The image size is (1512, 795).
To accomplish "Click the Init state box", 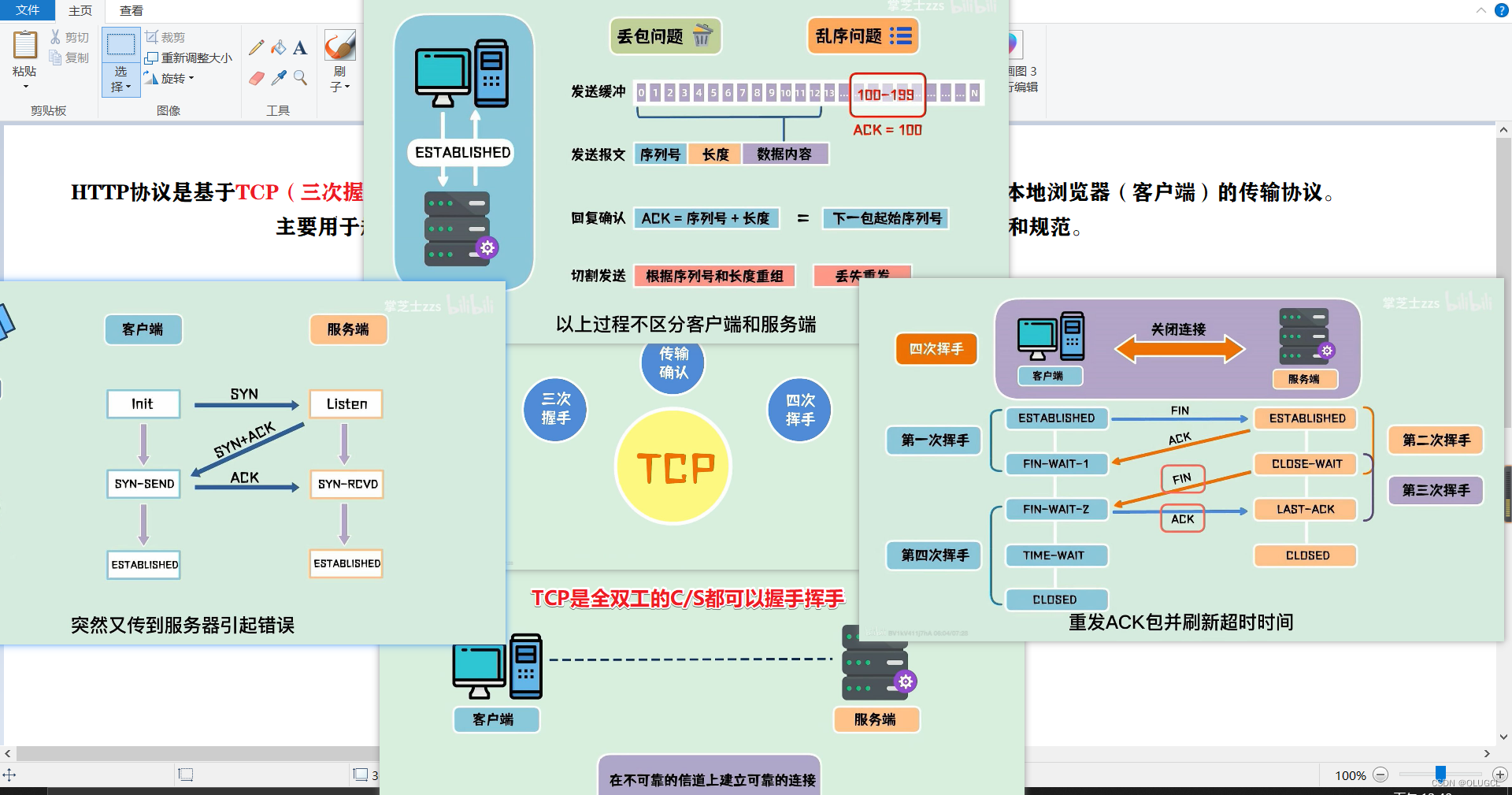I will click(143, 404).
